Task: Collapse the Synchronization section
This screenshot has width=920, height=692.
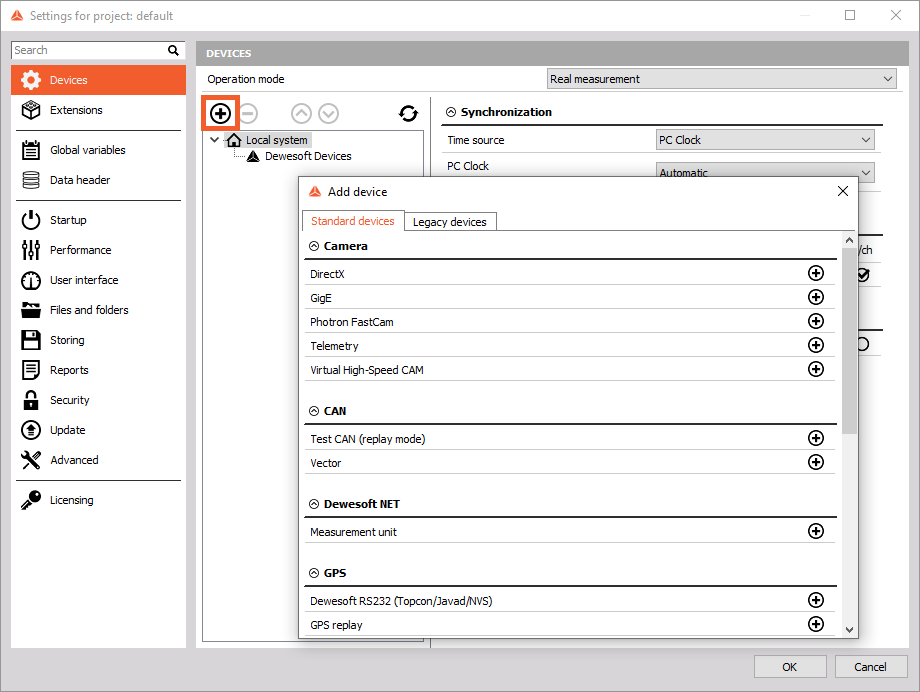Action: pyautogui.click(x=451, y=112)
